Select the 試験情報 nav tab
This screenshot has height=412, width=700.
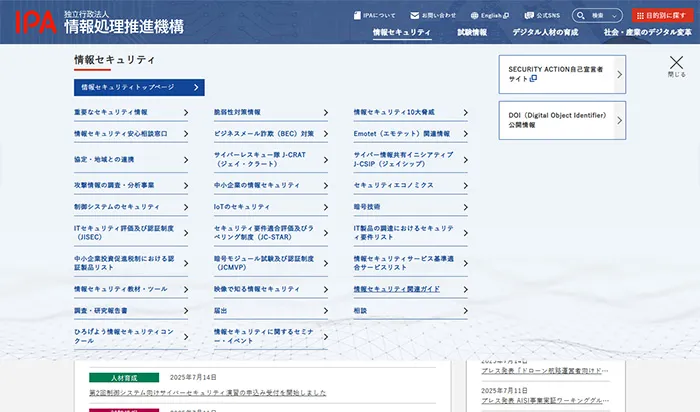tap(472, 33)
